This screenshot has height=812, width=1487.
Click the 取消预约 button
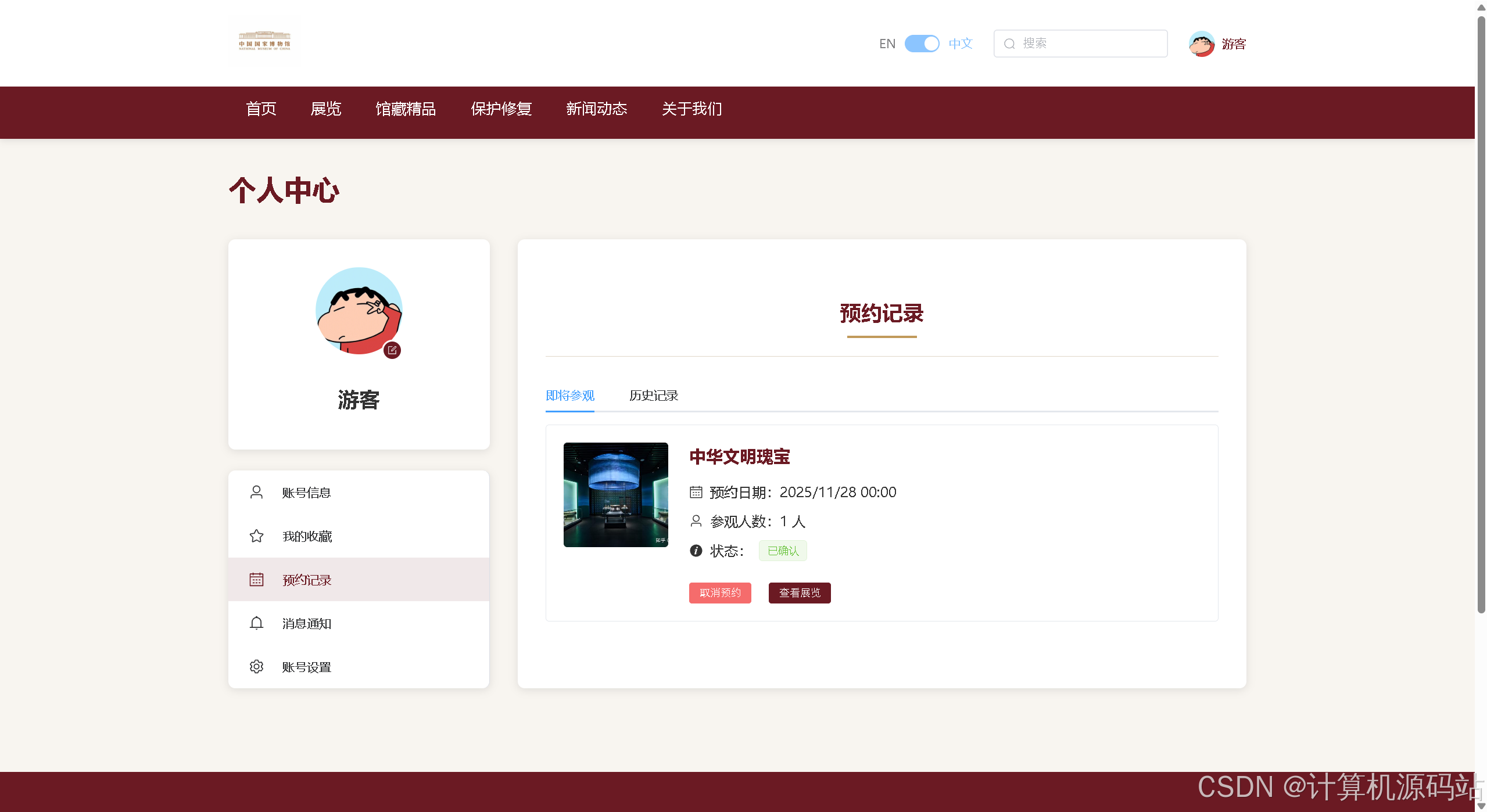tap(719, 592)
